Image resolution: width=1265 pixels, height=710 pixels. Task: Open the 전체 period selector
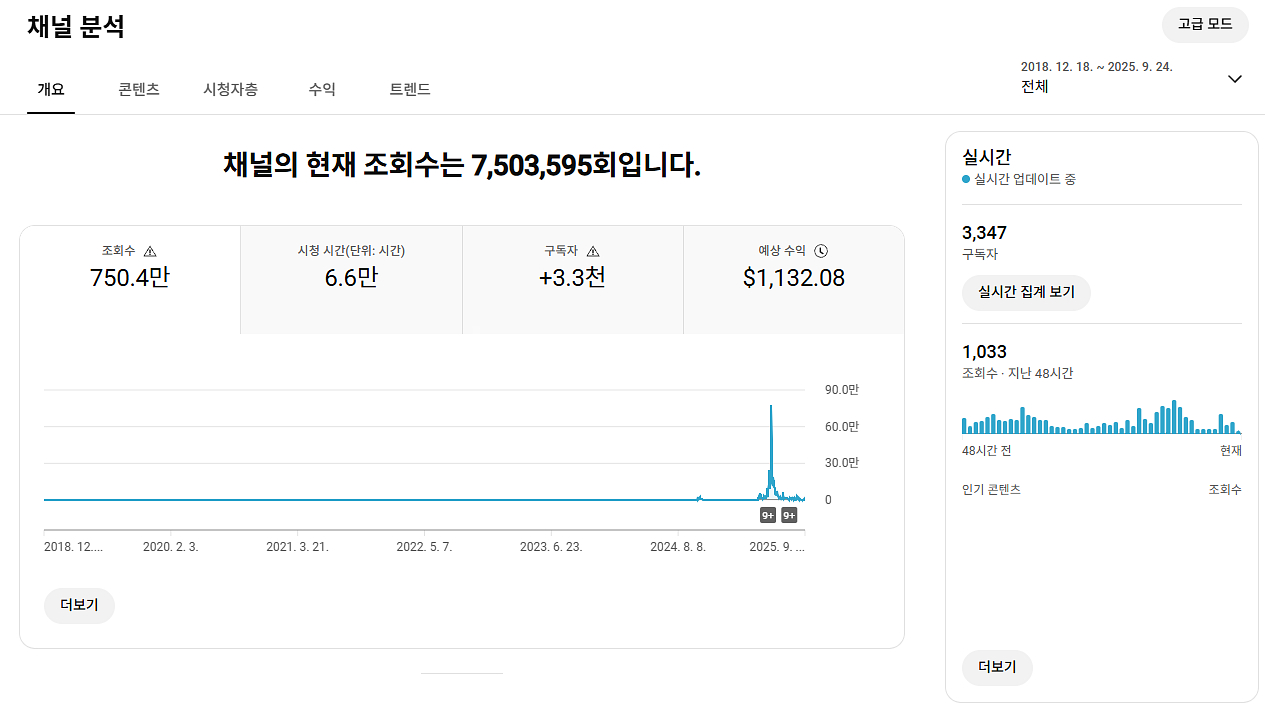pos(1034,87)
